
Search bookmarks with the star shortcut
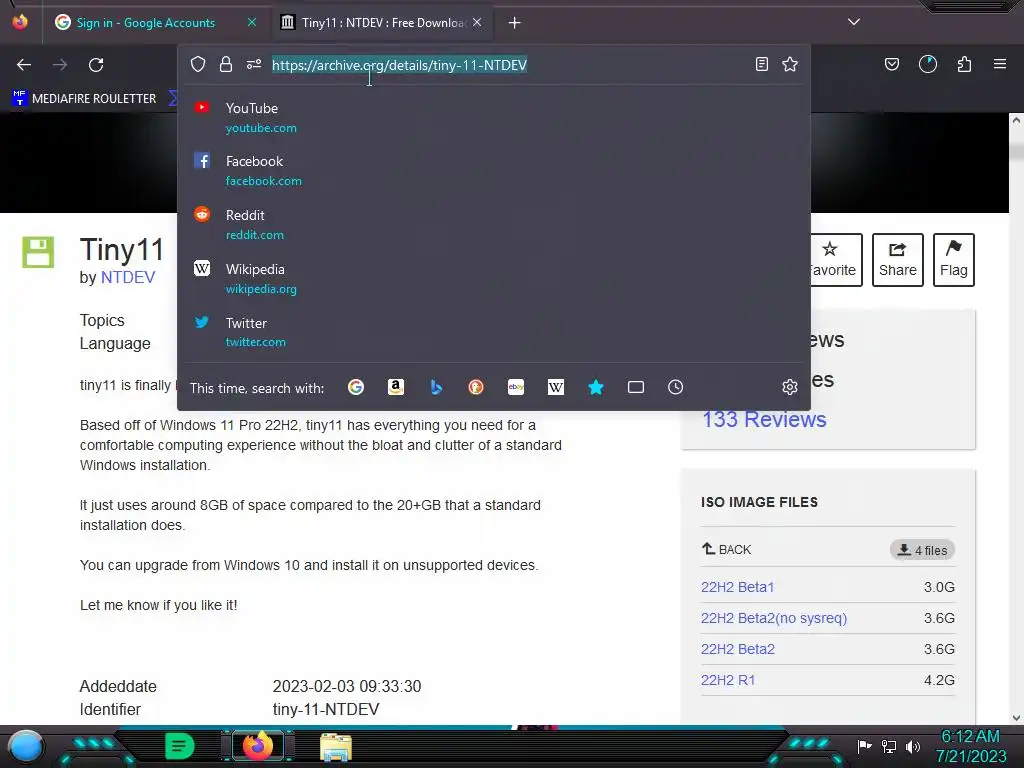[x=596, y=387]
